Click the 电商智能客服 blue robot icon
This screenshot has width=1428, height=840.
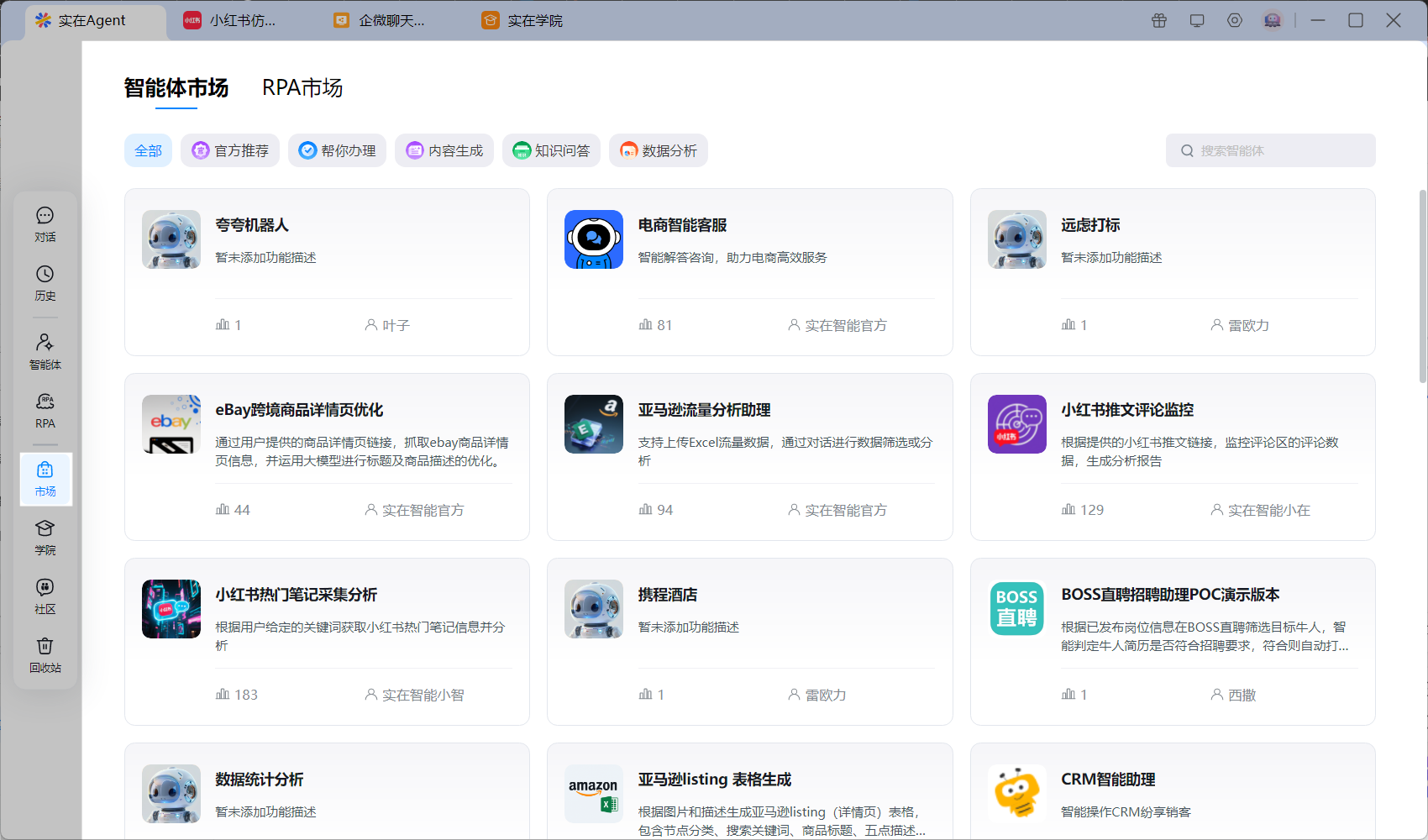pyautogui.click(x=594, y=239)
